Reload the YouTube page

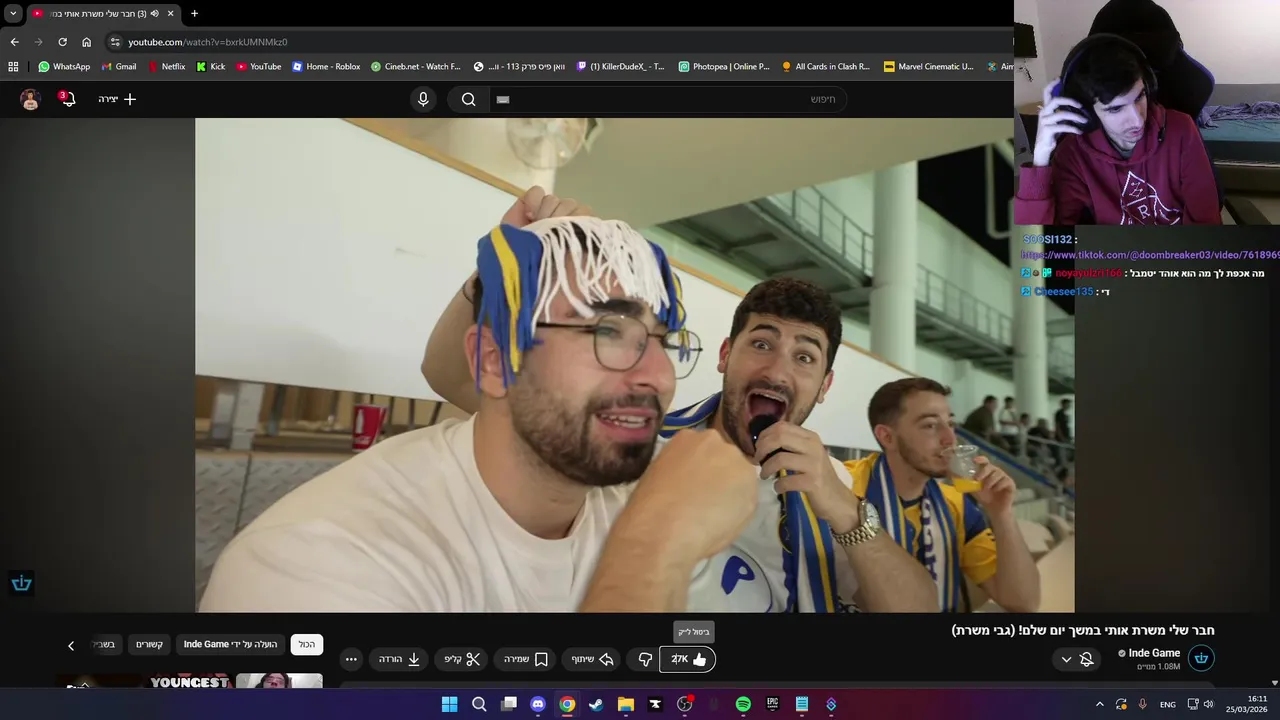(62, 42)
